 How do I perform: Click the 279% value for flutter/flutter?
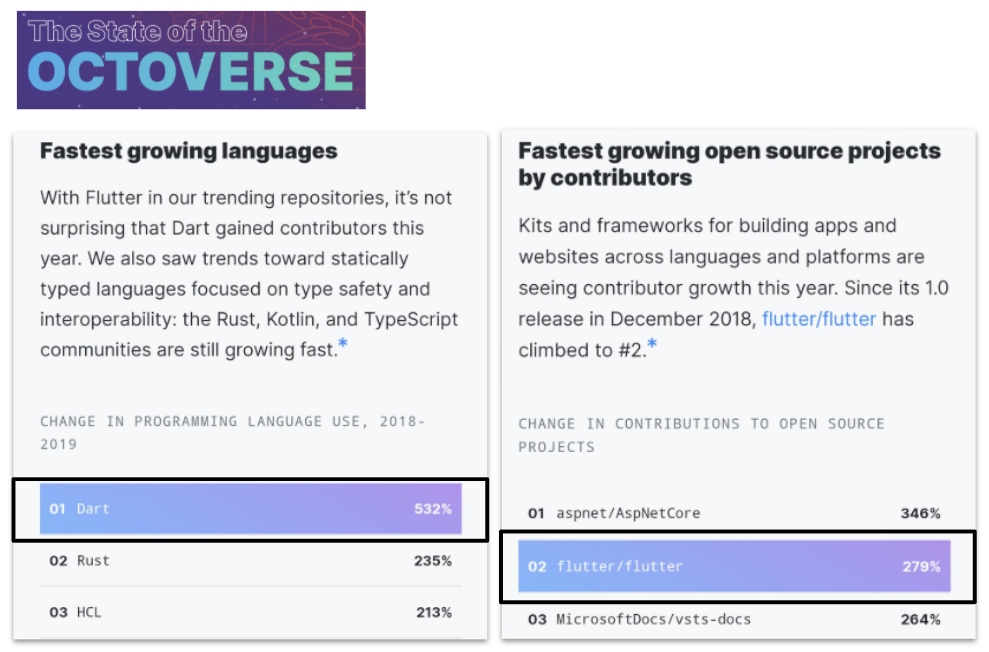point(921,566)
